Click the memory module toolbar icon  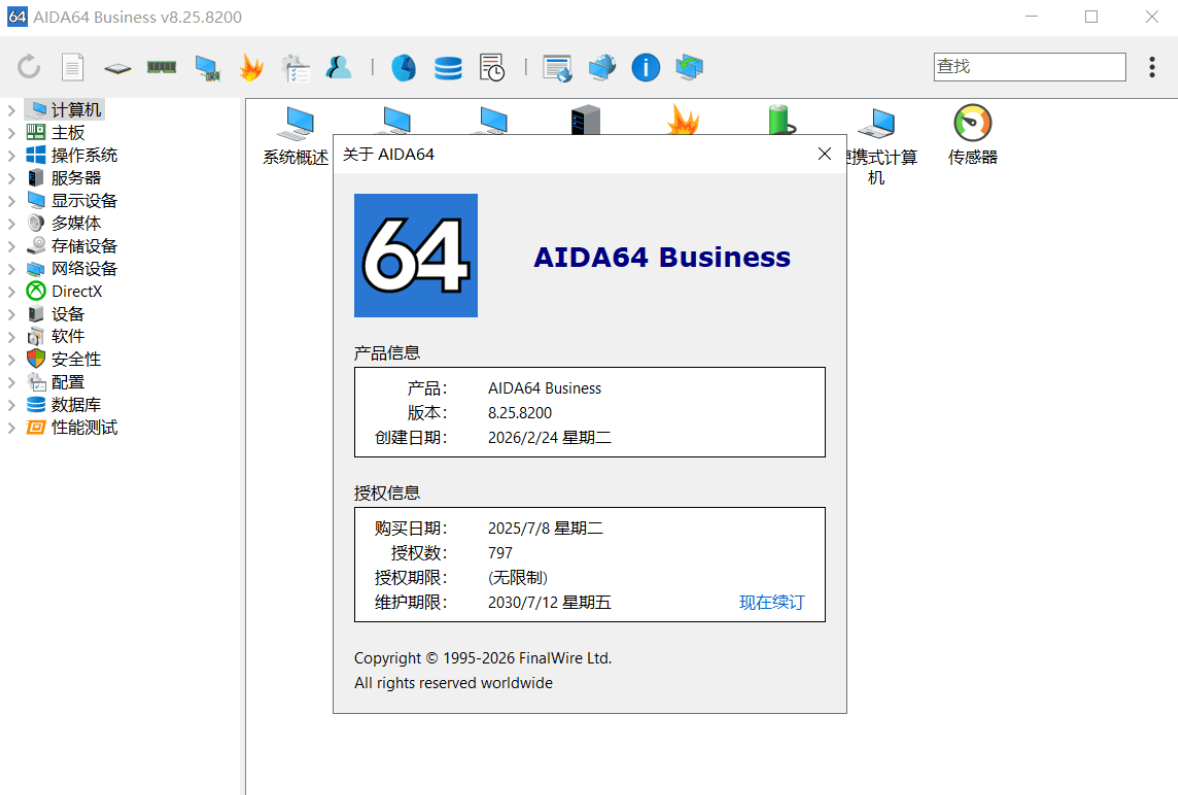point(162,67)
